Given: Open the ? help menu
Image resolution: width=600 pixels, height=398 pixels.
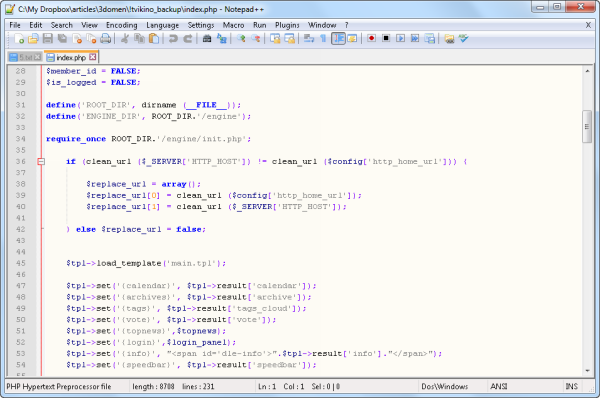Looking at the screenshot, I should pyautogui.click(x=347, y=25).
